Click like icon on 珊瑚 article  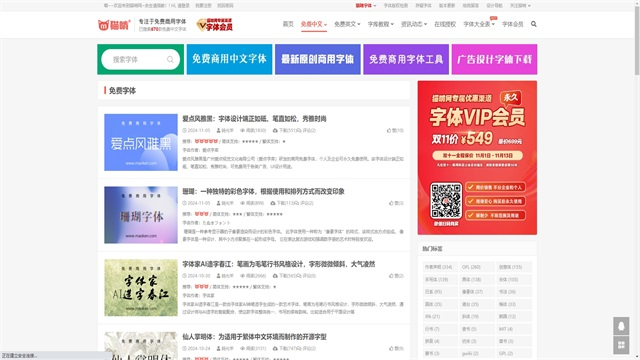[x=391, y=203]
